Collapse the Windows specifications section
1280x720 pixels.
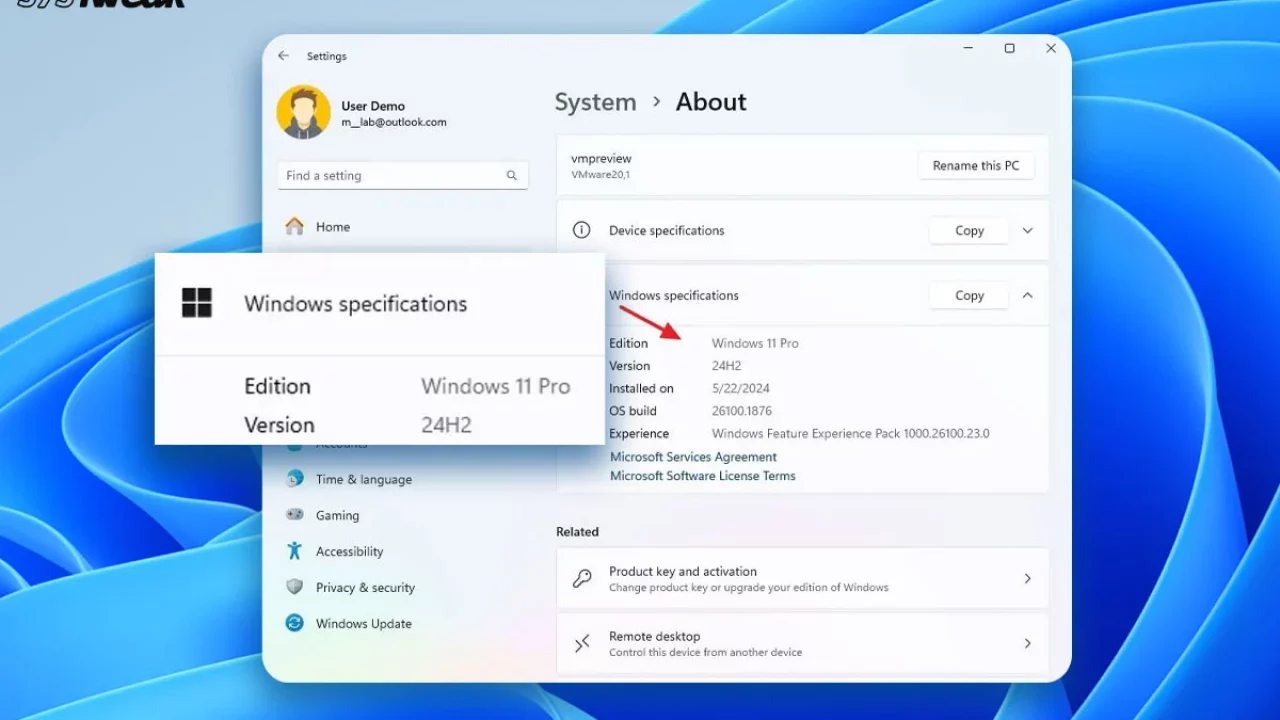tap(1027, 296)
